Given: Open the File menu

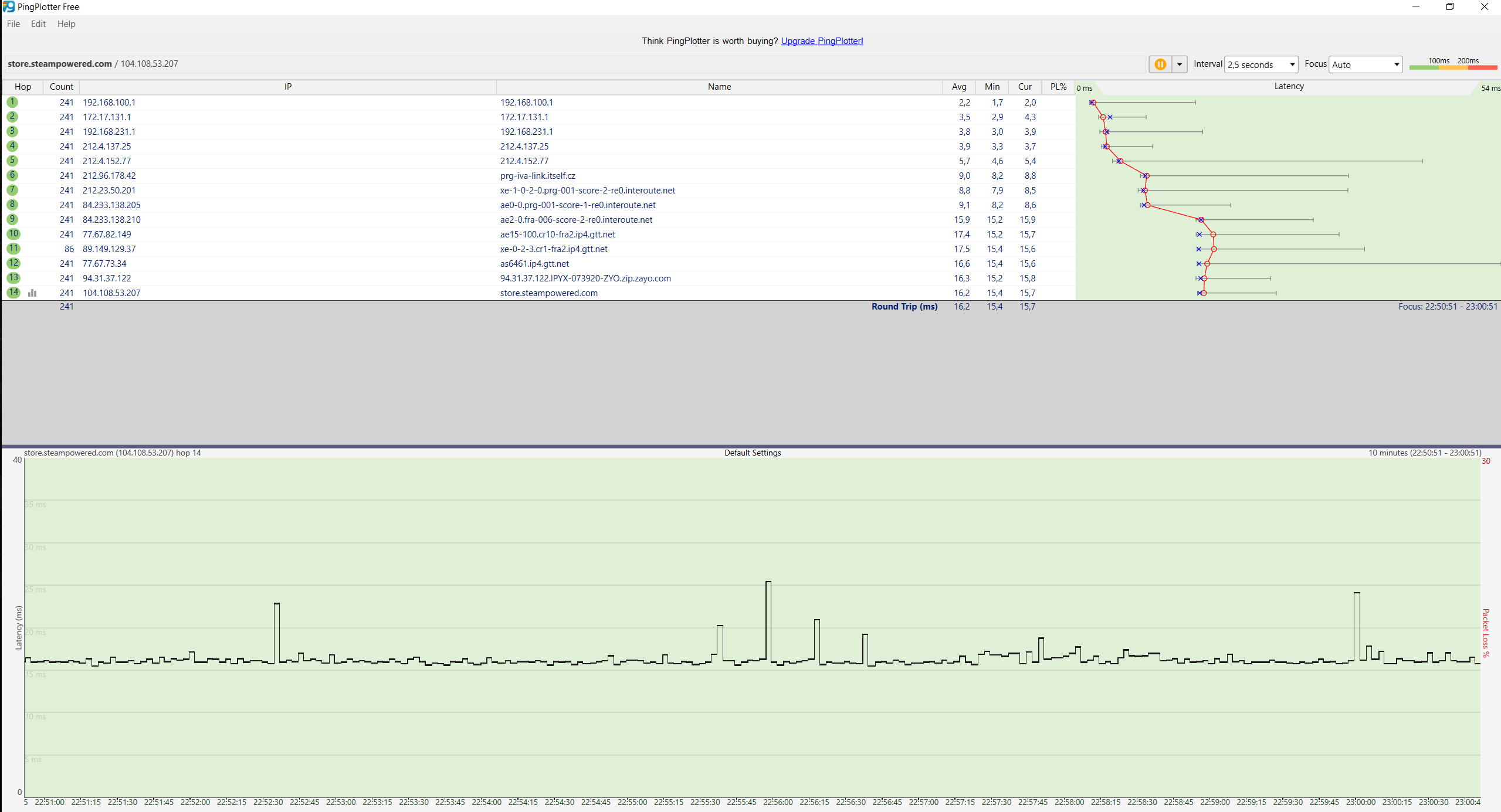Looking at the screenshot, I should click(13, 24).
